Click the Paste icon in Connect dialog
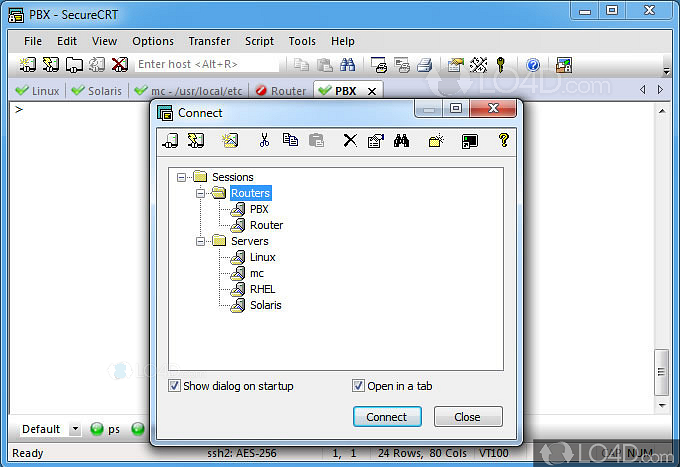Screen dimensions: 680x467 [316, 140]
